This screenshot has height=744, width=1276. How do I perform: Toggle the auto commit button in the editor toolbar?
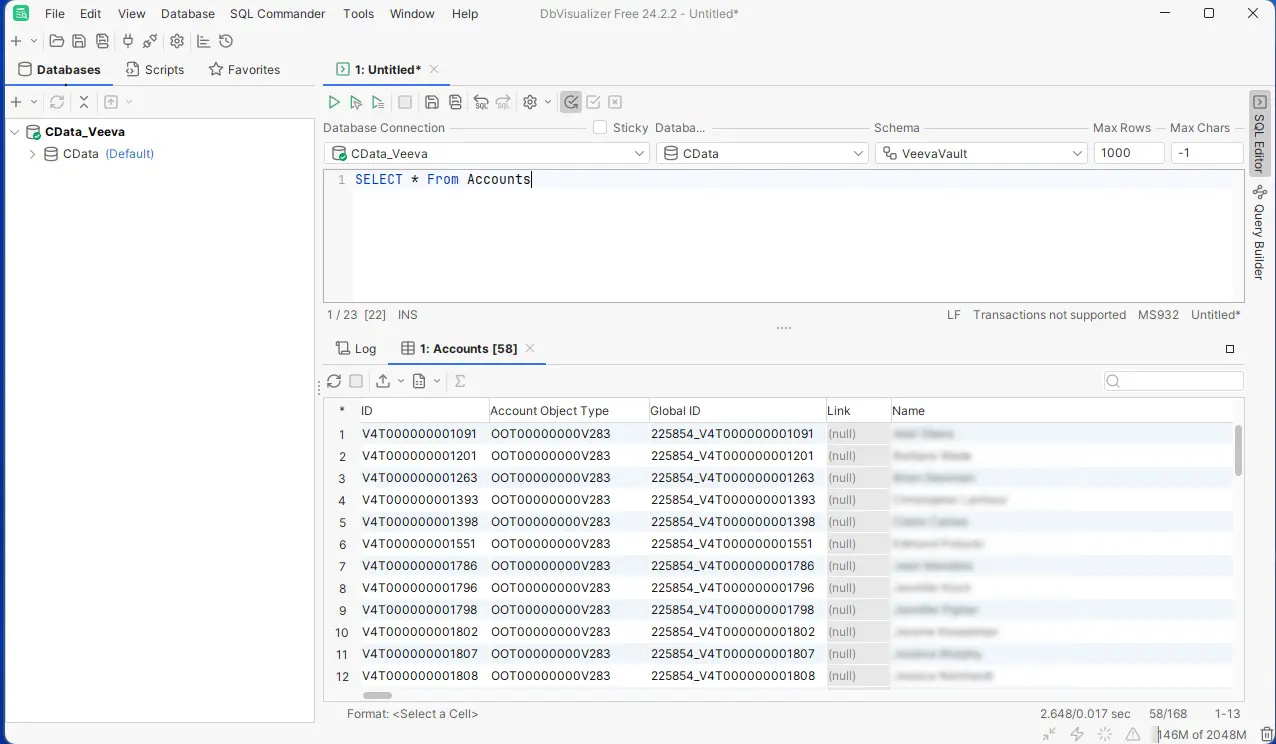[x=571, y=102]
